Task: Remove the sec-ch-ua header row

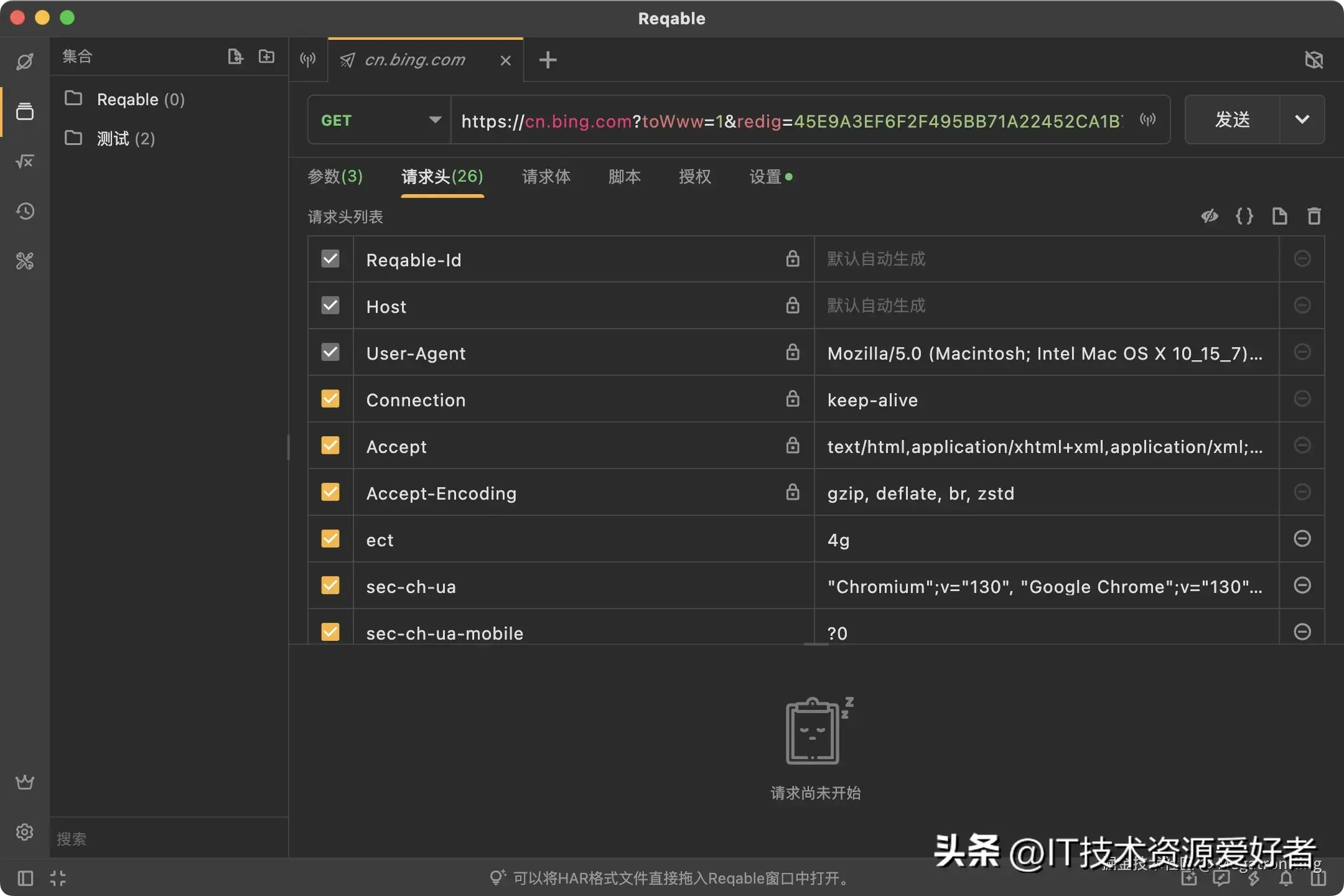Action: point(1302,586)
